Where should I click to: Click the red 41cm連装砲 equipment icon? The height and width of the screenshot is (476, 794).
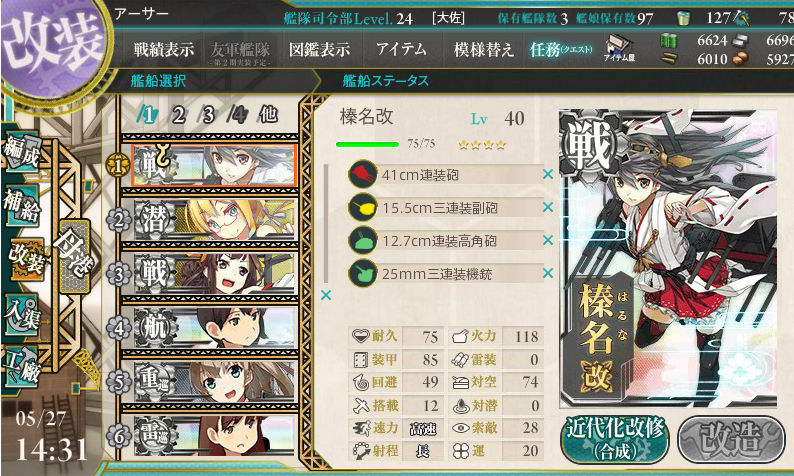[363, 175]
